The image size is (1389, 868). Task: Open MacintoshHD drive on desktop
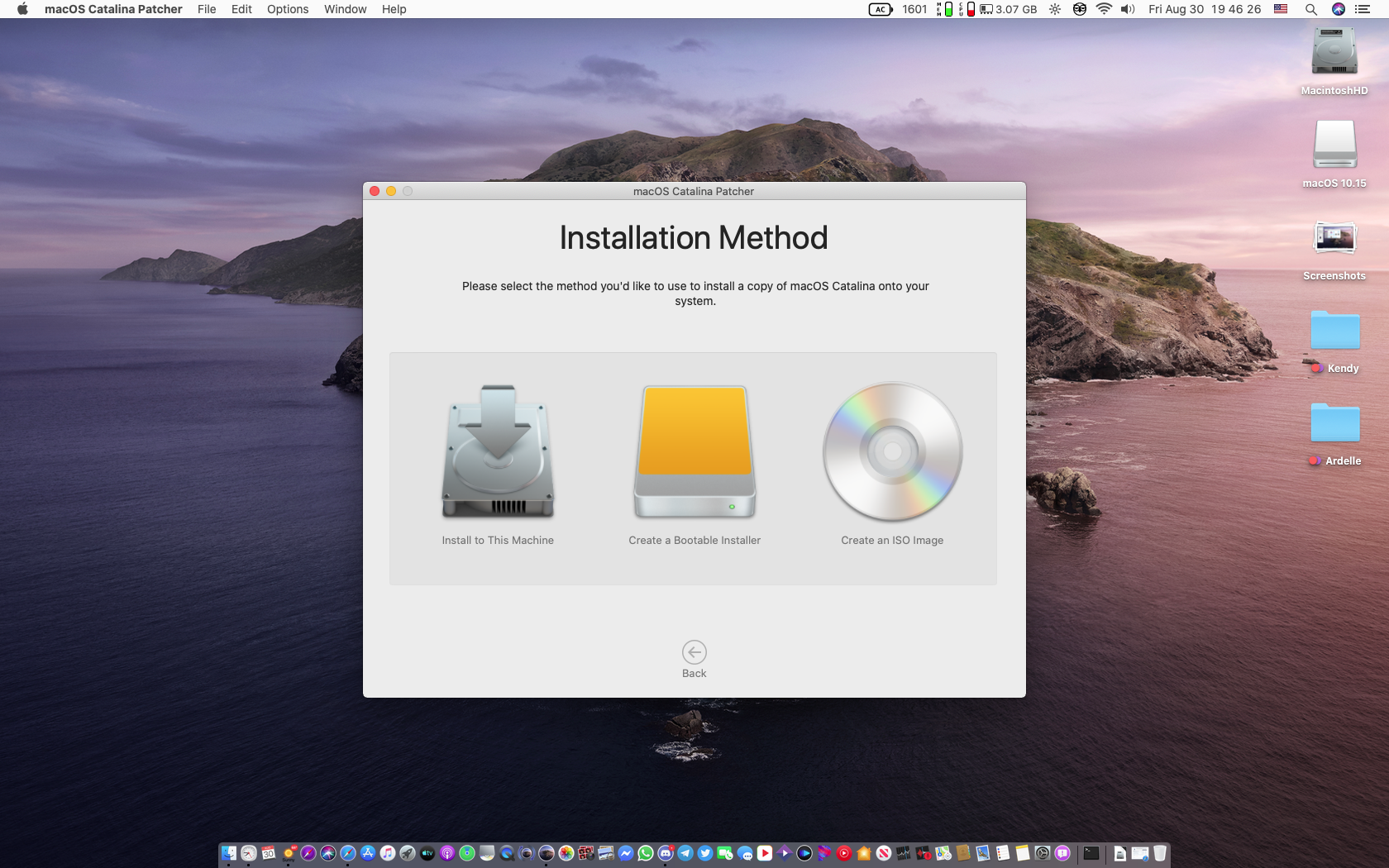tap(1334, 52)
